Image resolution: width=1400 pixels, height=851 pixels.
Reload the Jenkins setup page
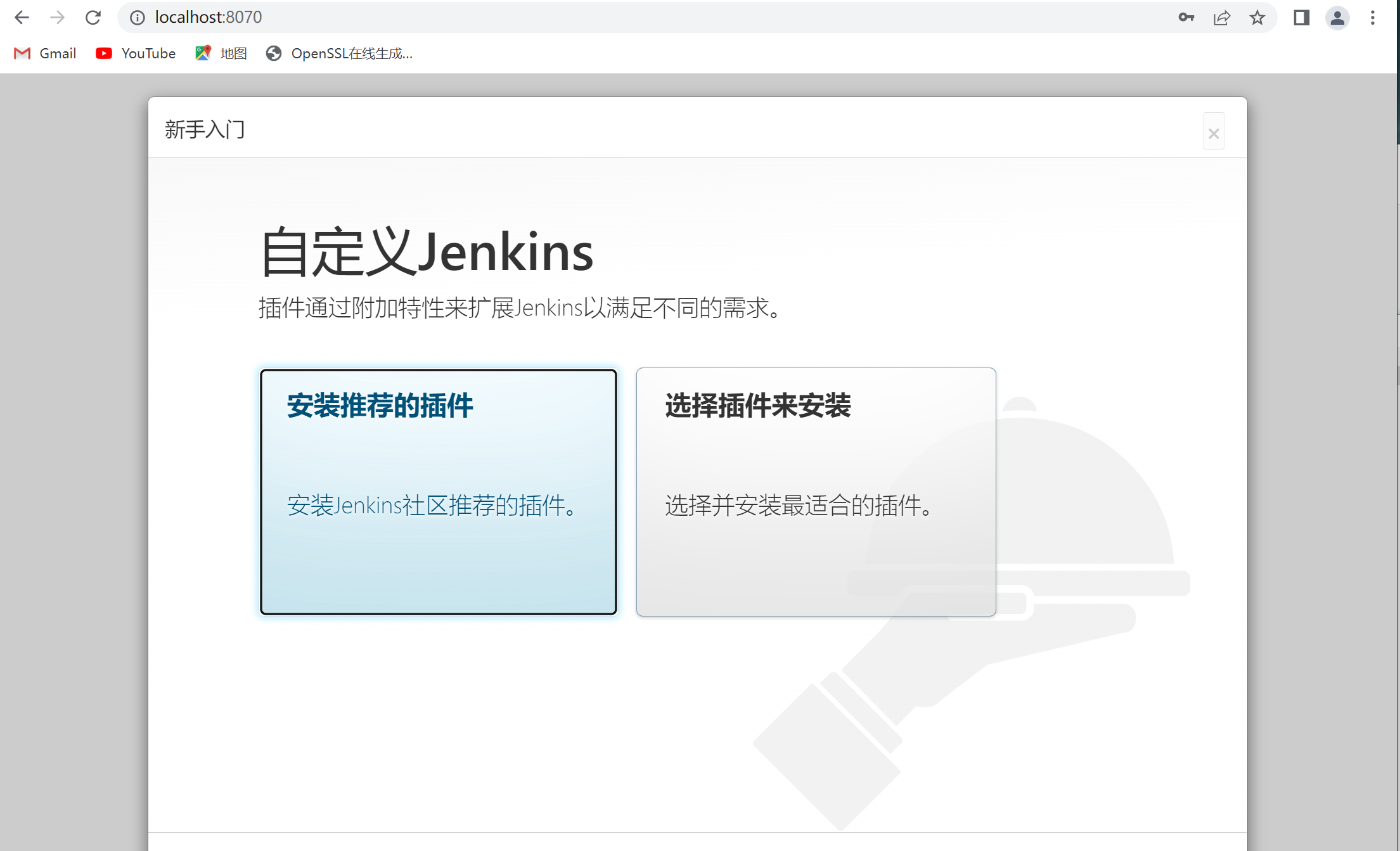pyautogui.click(x=93, y=17)
